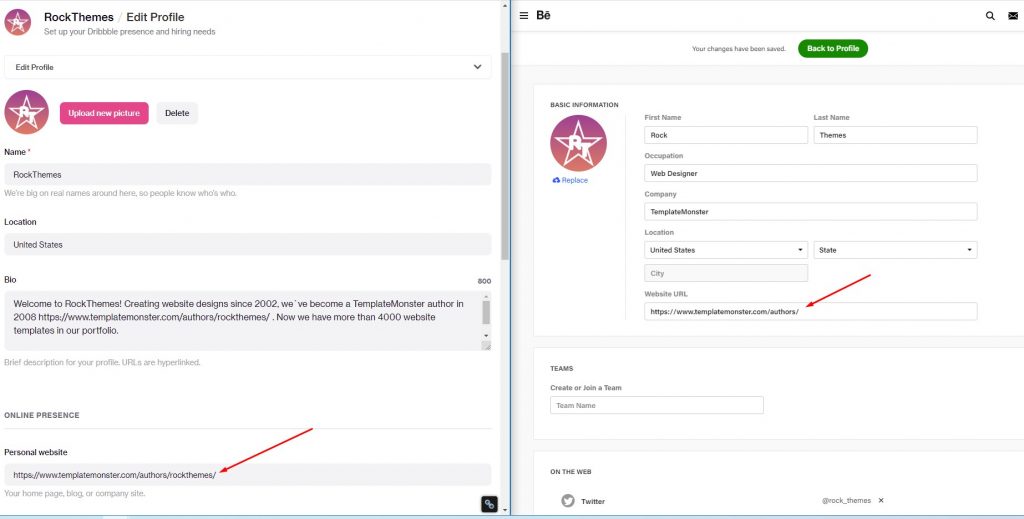1024x519 pixels.
Task: Open Behance messages envelope icon
Action: coord(1013,16)
